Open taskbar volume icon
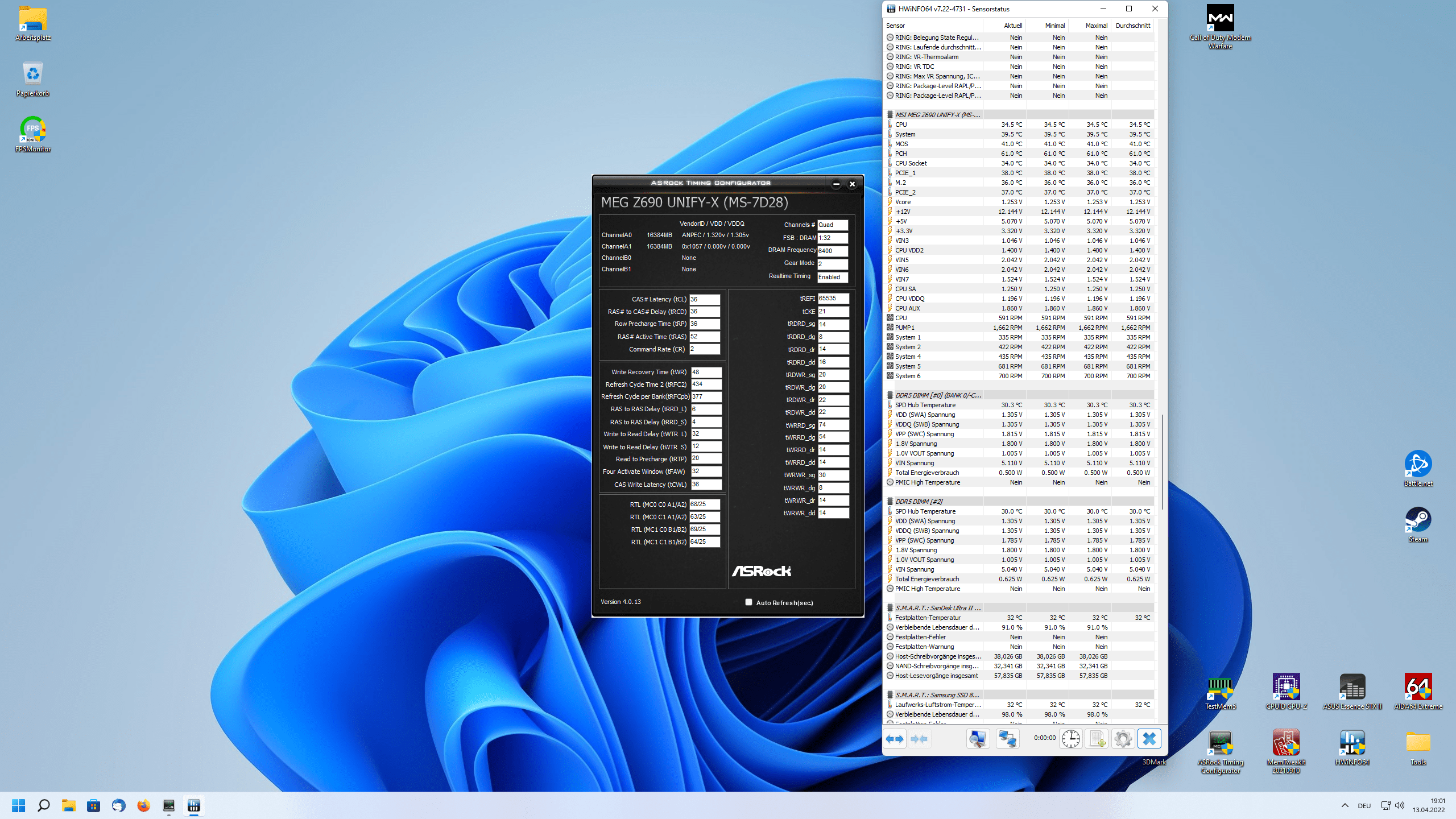The image size is (1456, 819). (1400, 805)
